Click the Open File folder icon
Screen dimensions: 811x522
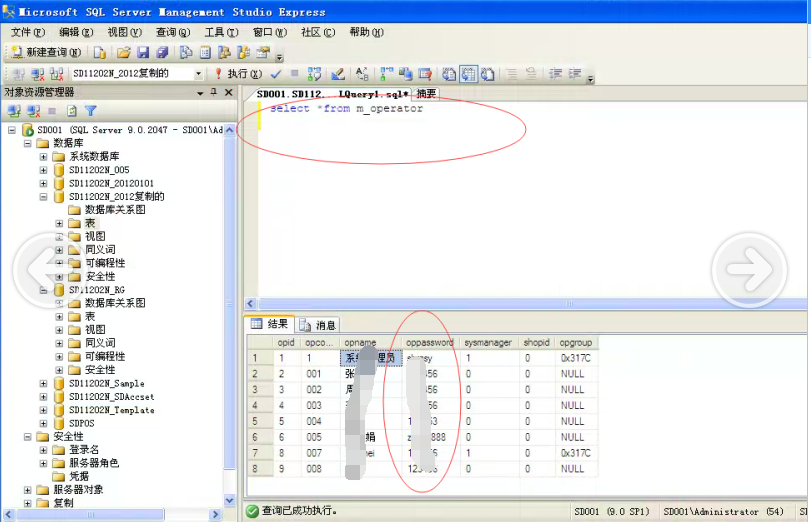123,52
